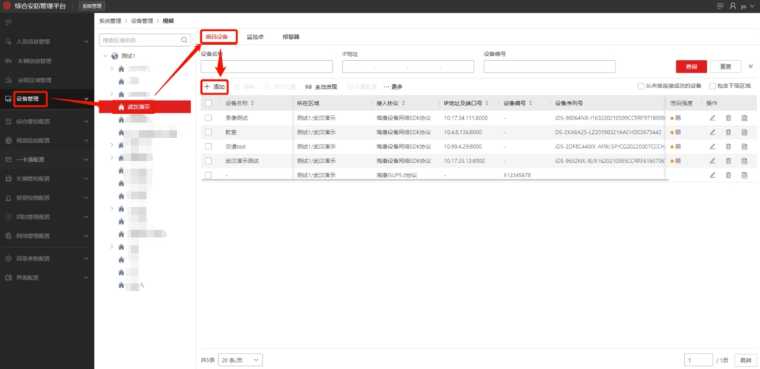Open details document for X12345678 row
This screenshot has height=369, width=760.
pyautogui.click(x=744, y=175)
